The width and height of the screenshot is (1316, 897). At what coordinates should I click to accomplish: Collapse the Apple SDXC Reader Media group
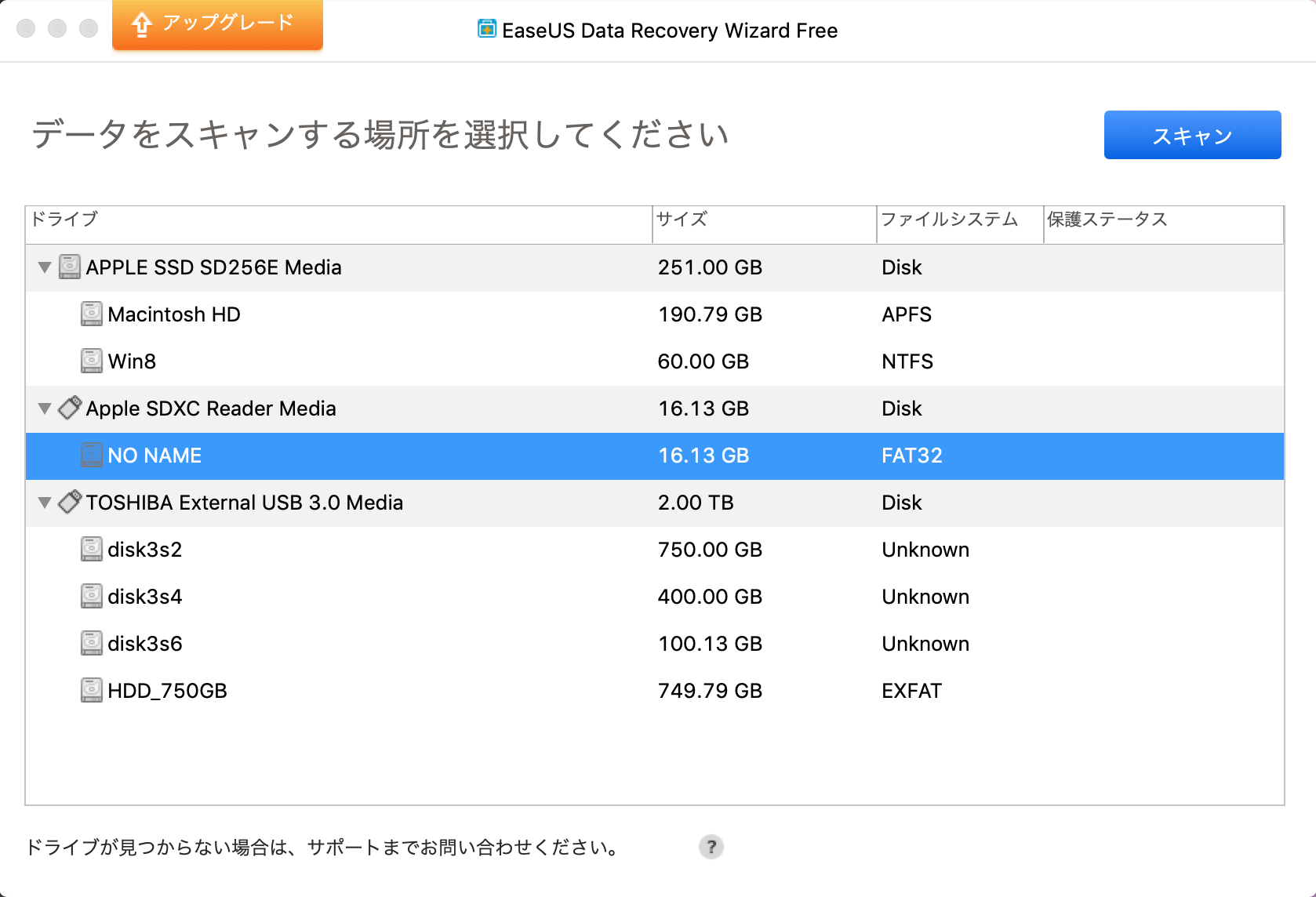pyautogui.click(x=45, y=409)
